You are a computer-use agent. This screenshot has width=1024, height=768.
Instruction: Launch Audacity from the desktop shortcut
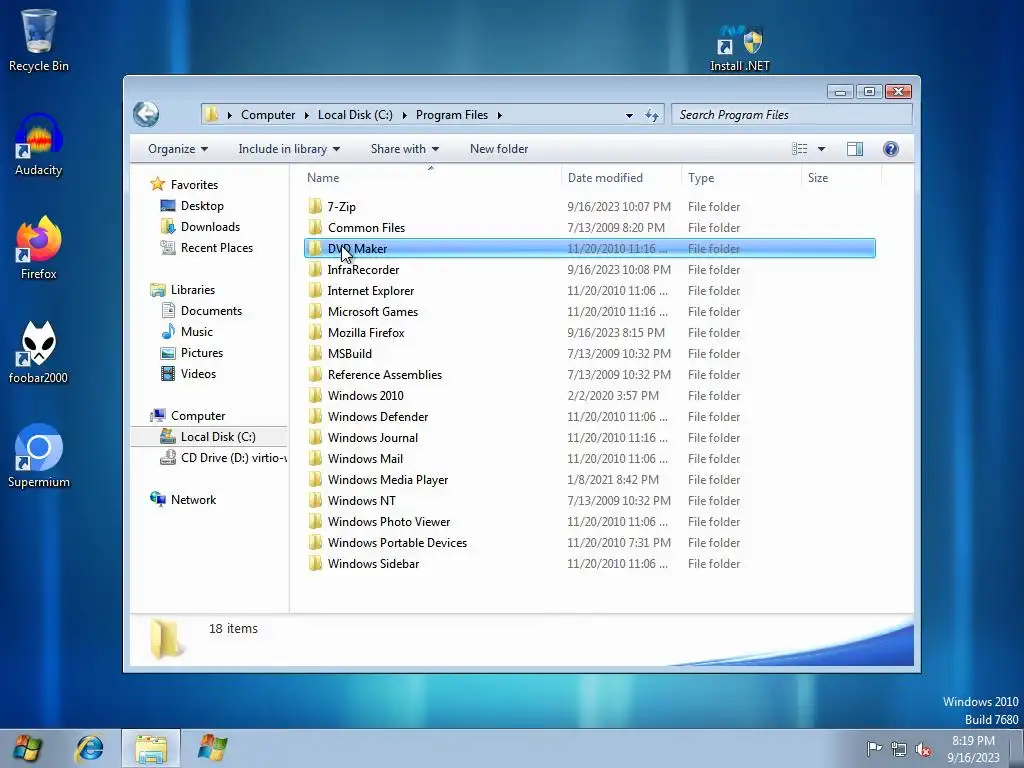[x=39, y=145]
